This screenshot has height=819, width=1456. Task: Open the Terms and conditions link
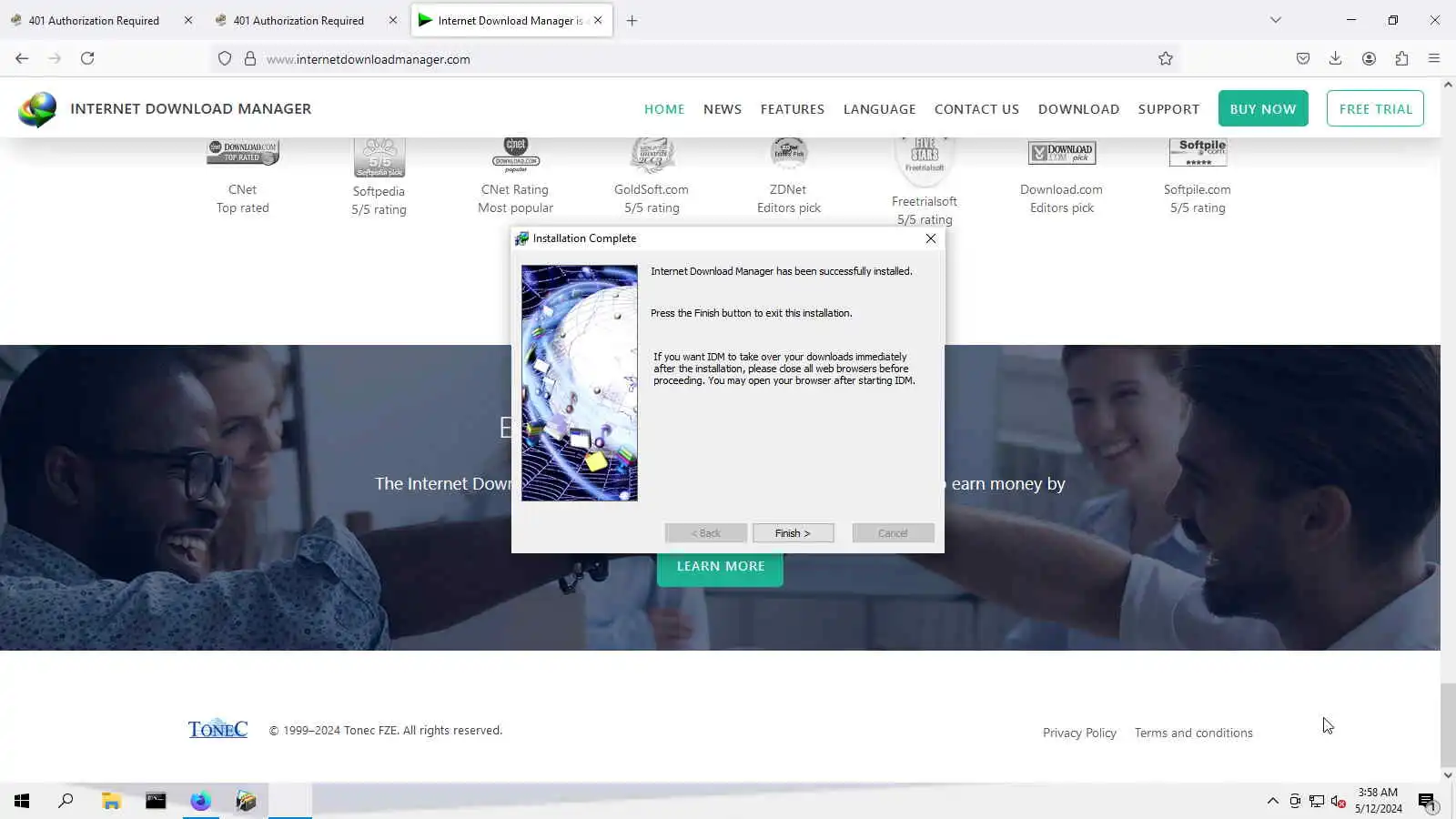click(1193, 733)
